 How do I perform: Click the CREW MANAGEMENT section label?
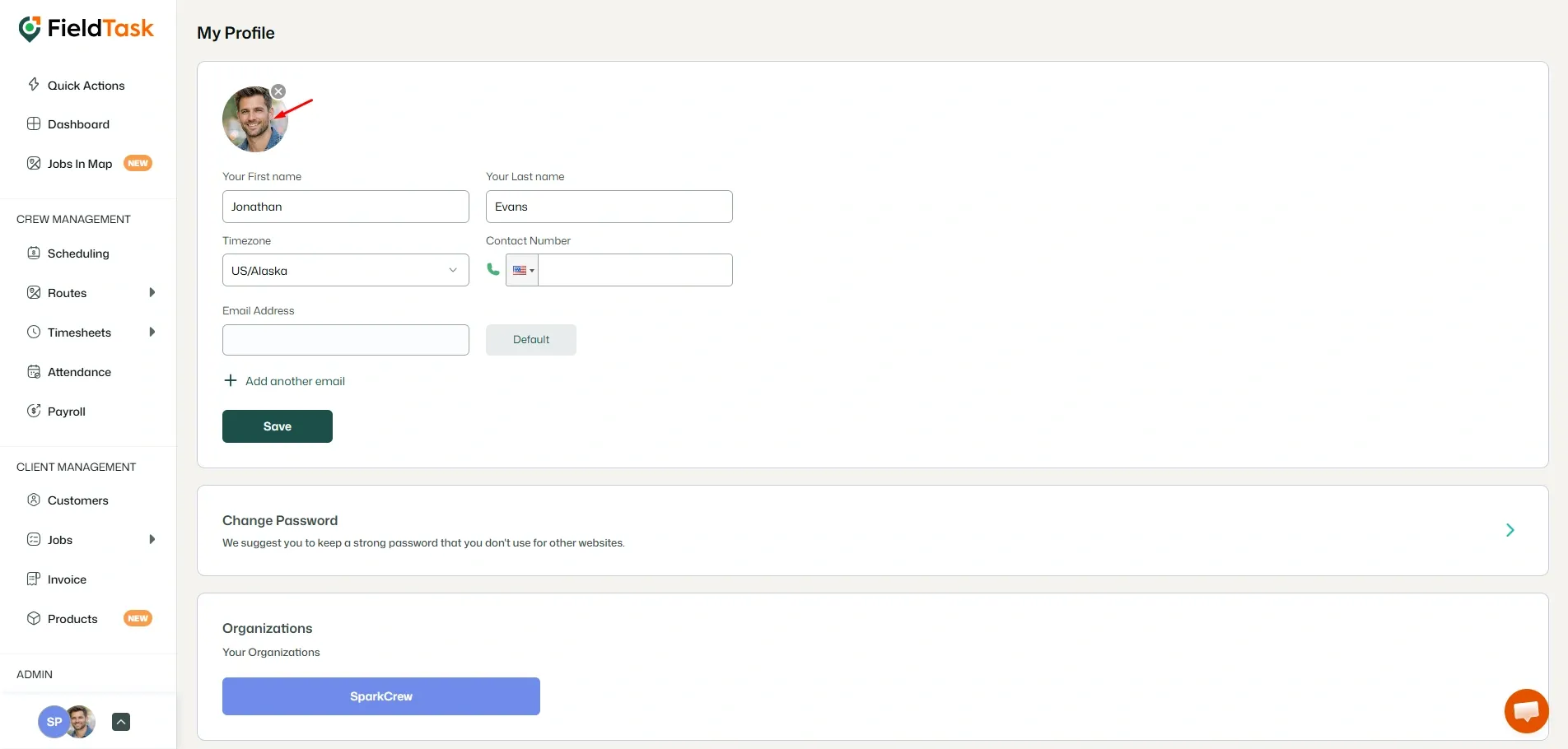pos(73,219)
